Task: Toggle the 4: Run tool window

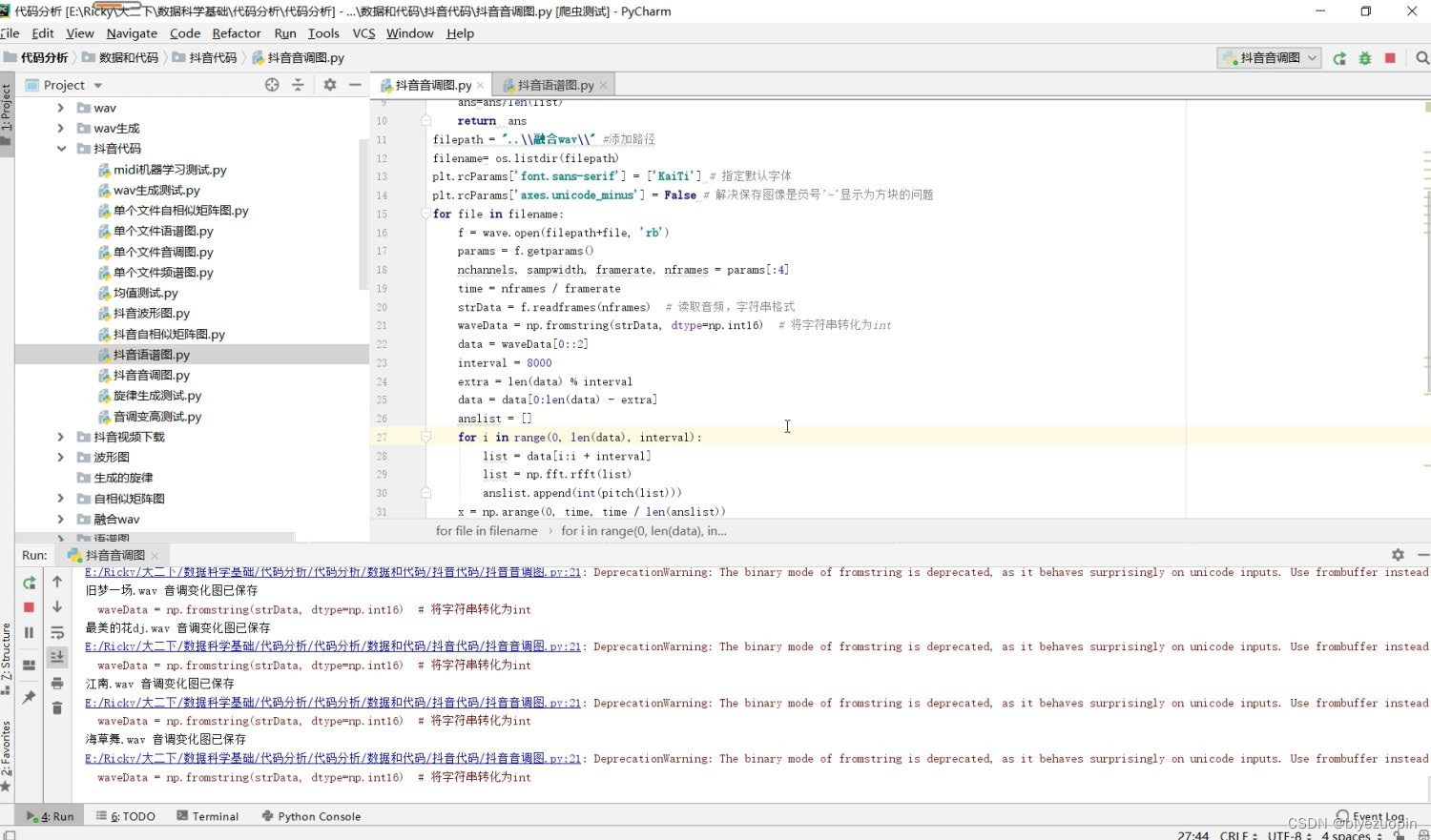Action: (x=49, y=817)
